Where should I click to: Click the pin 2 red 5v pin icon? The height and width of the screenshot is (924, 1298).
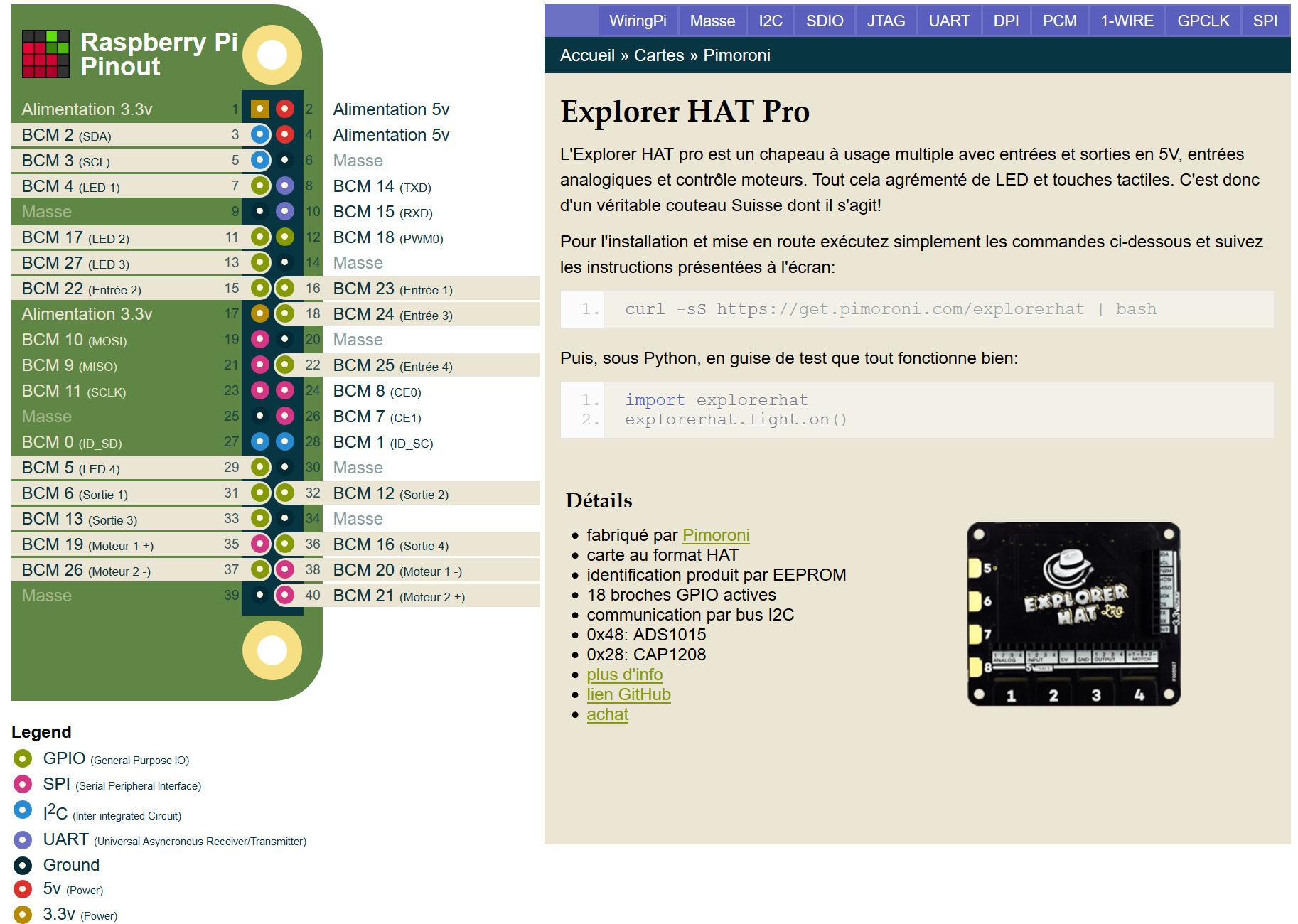click(x=285, y=109)
